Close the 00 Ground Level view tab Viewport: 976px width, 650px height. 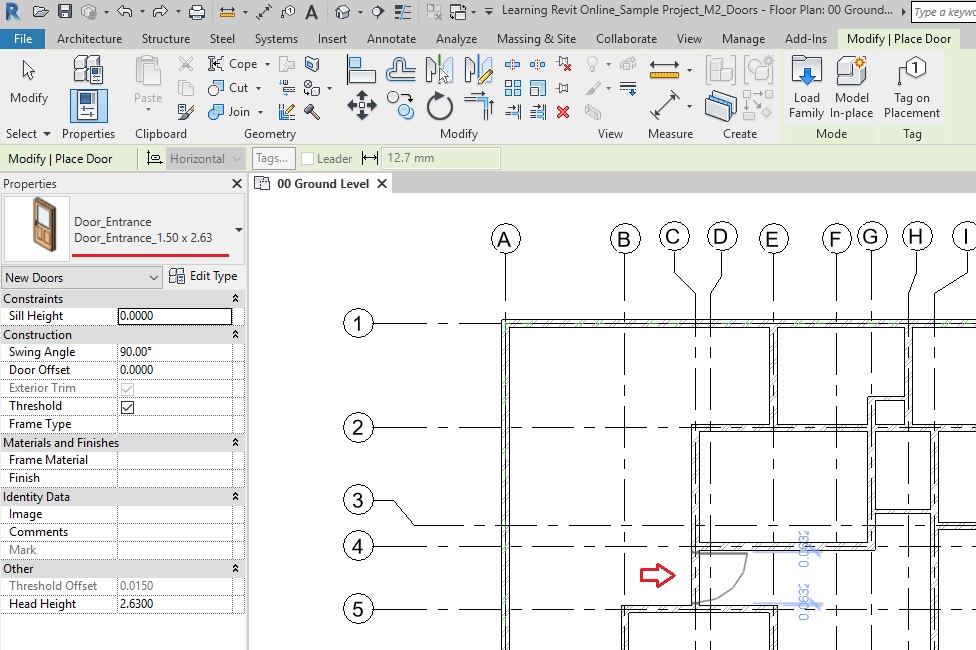(382, 184)
